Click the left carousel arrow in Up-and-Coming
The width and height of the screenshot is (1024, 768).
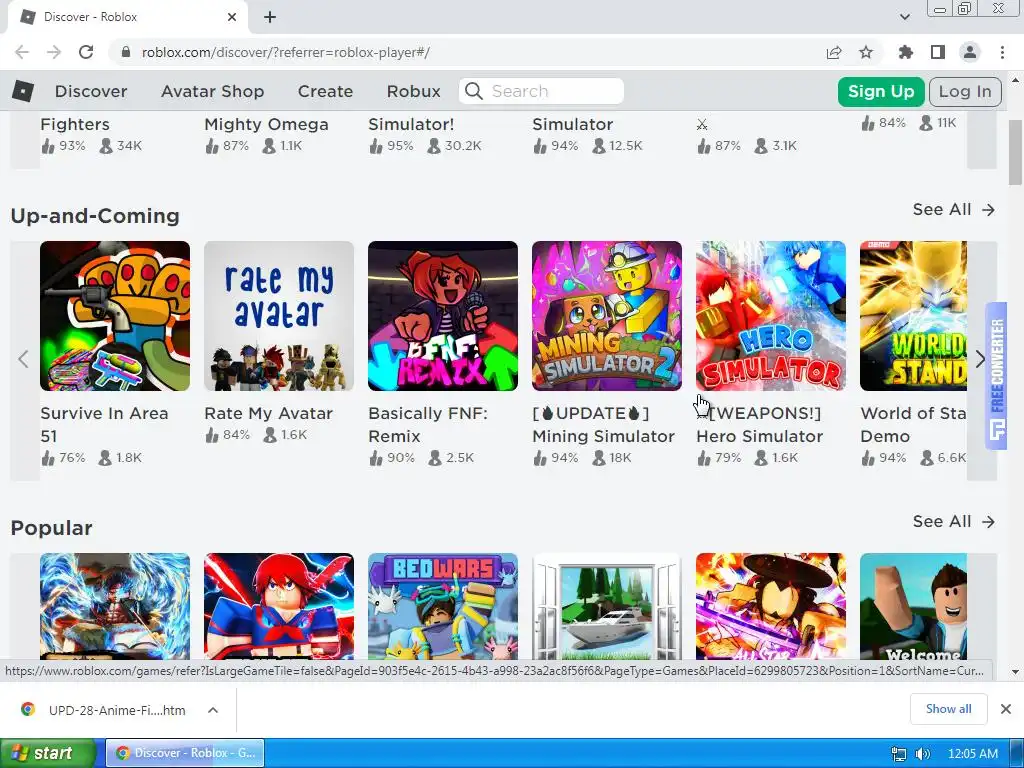tap(24, 359)
